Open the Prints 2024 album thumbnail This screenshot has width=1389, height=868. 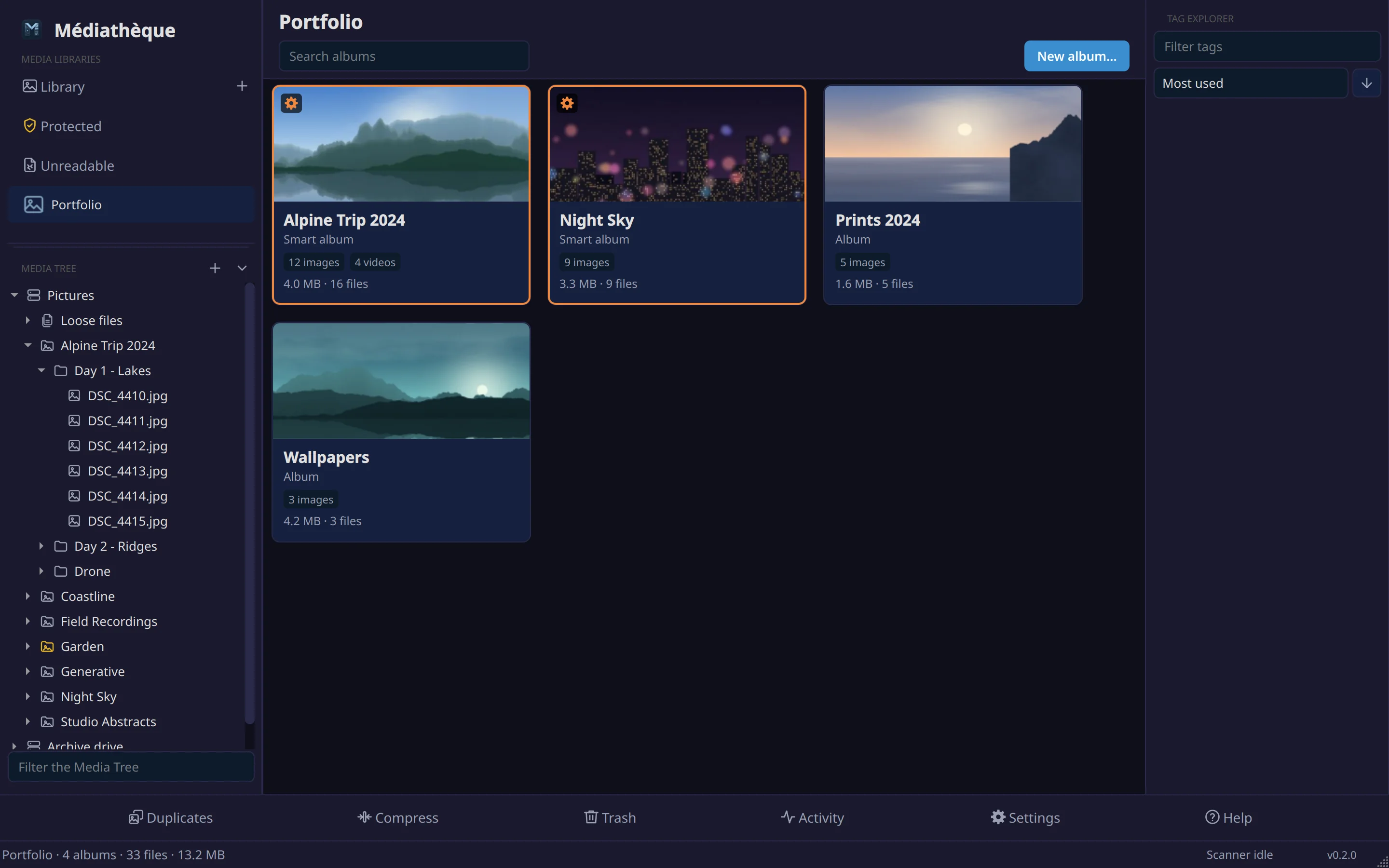[x=953, y=144]
